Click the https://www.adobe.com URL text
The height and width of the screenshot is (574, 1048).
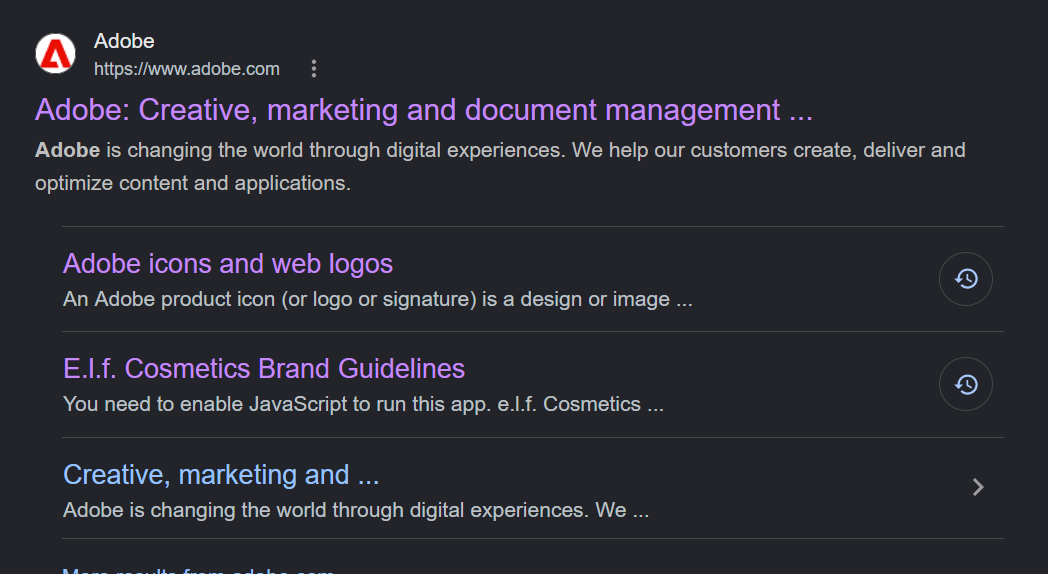point(187,69)
